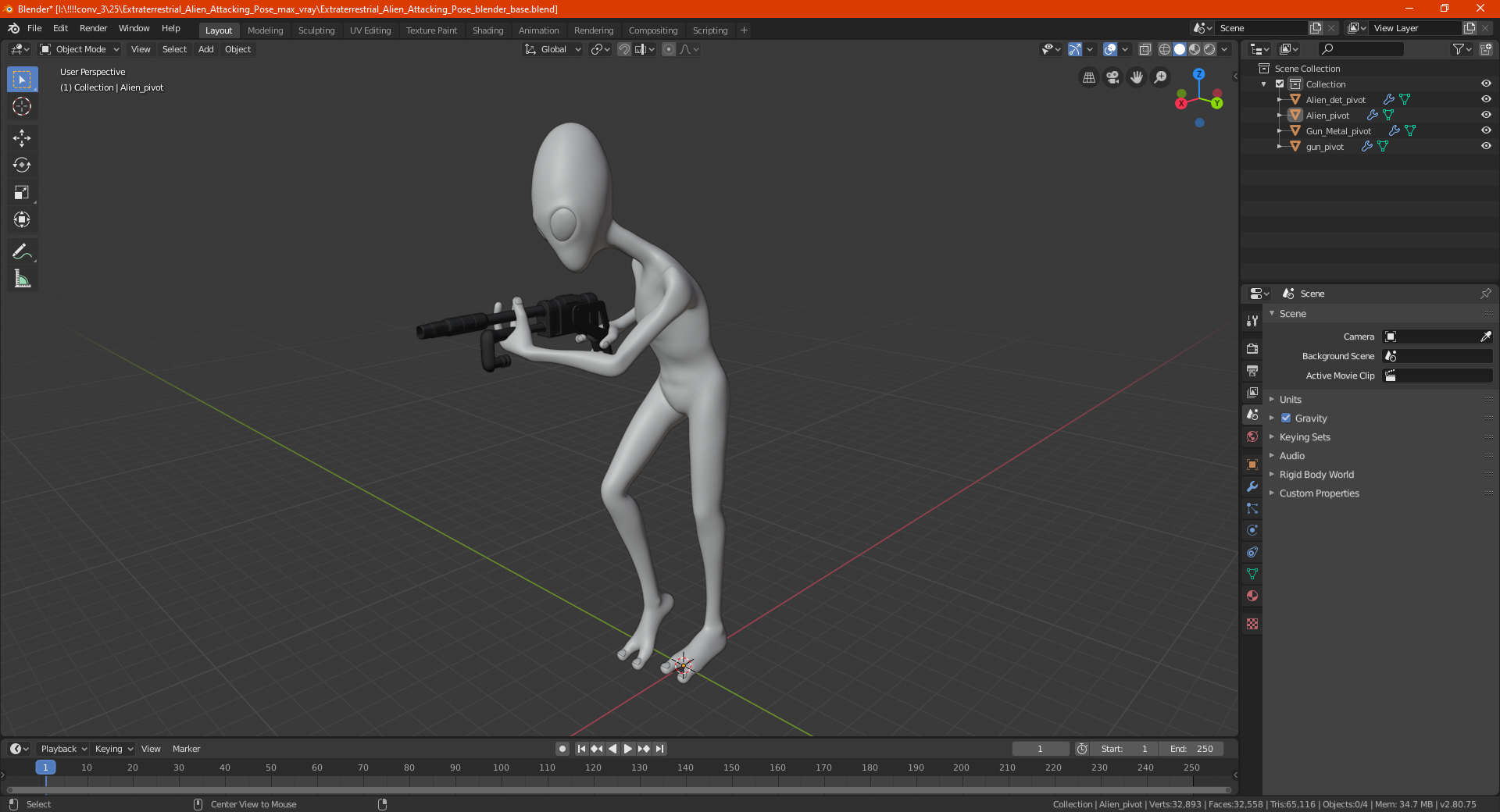Screen dimensions: 1500x812
Task: Play the animation forward
Action: pyautogui.click(x=628, y=749)
